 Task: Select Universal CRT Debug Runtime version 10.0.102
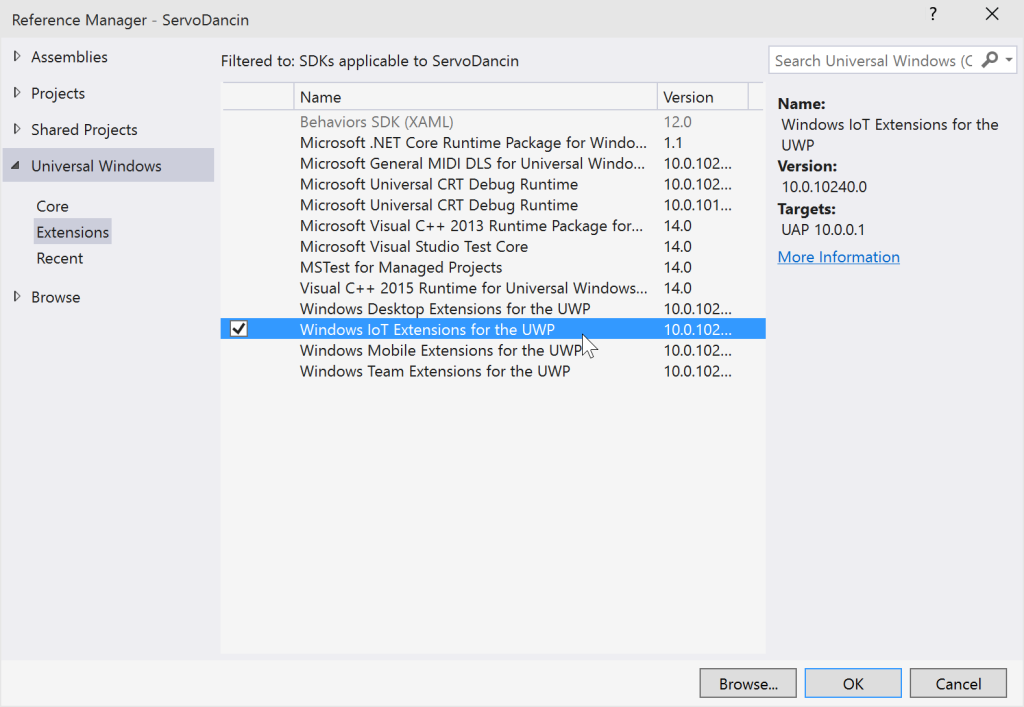click(493, 184)
